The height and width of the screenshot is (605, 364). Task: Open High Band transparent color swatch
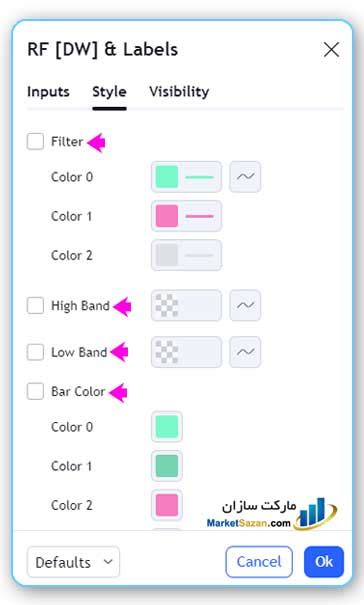click(186, 305)
